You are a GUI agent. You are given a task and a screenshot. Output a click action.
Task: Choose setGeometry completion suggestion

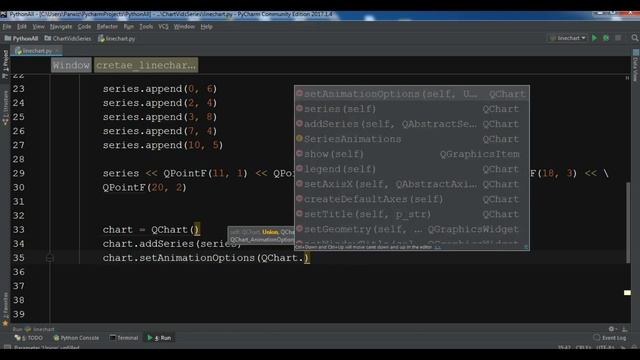point(412,229)
